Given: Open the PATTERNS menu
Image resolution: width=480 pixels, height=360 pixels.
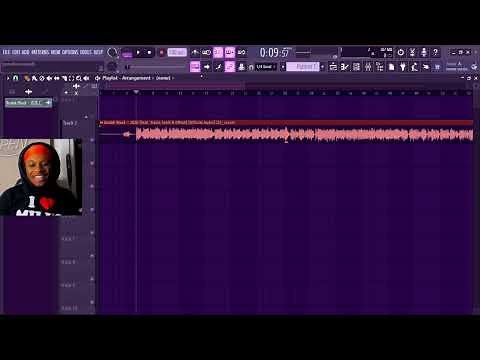Looking at the screenshot, I should [x=40, y=52].
